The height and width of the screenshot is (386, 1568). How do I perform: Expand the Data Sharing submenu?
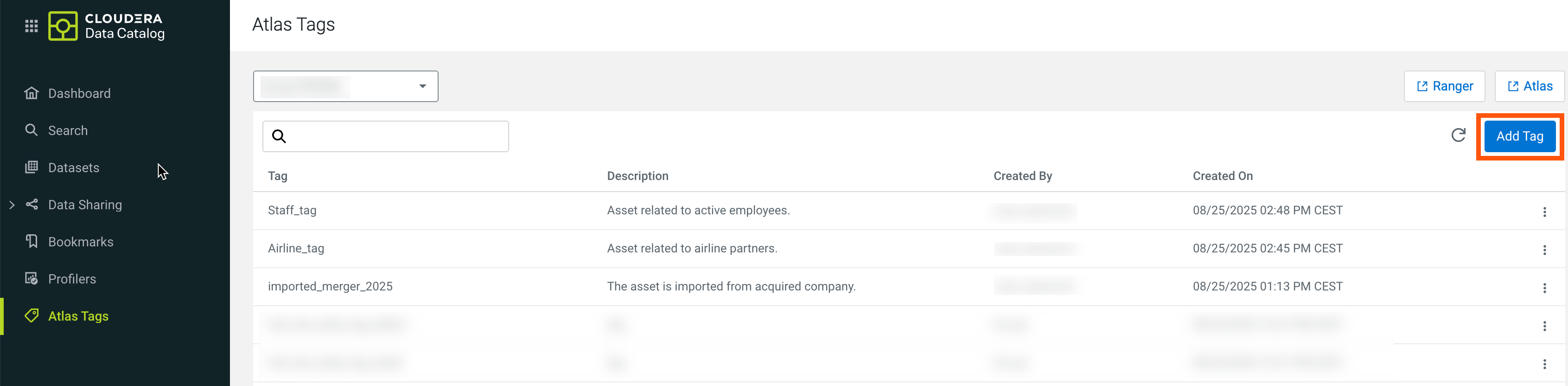(x=12, y=205)
